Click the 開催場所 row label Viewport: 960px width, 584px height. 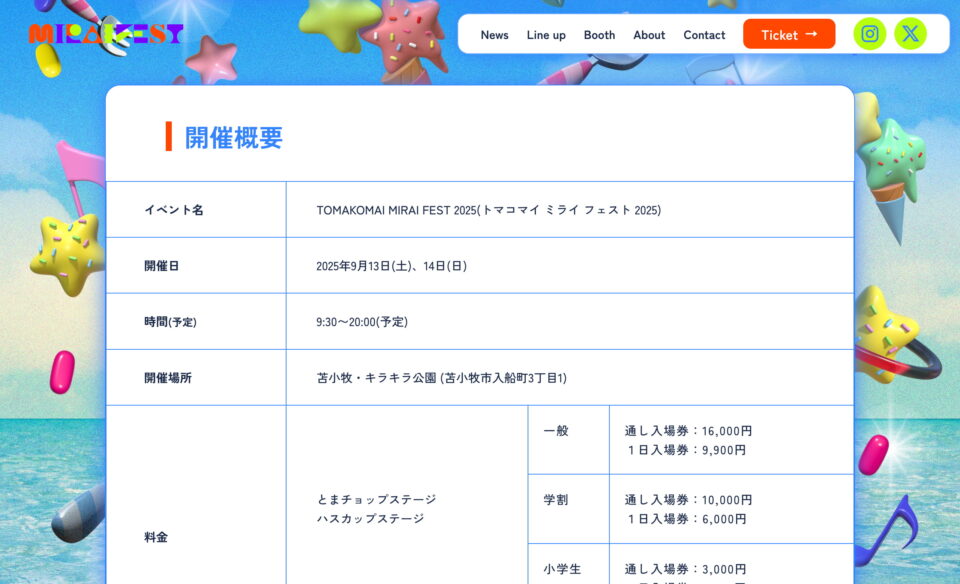pyautogui.click(x=168, y=378)
